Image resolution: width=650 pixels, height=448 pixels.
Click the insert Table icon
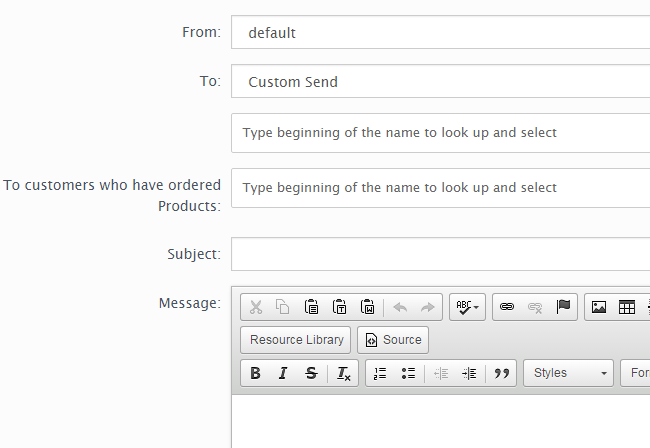(x=627, y=307)
